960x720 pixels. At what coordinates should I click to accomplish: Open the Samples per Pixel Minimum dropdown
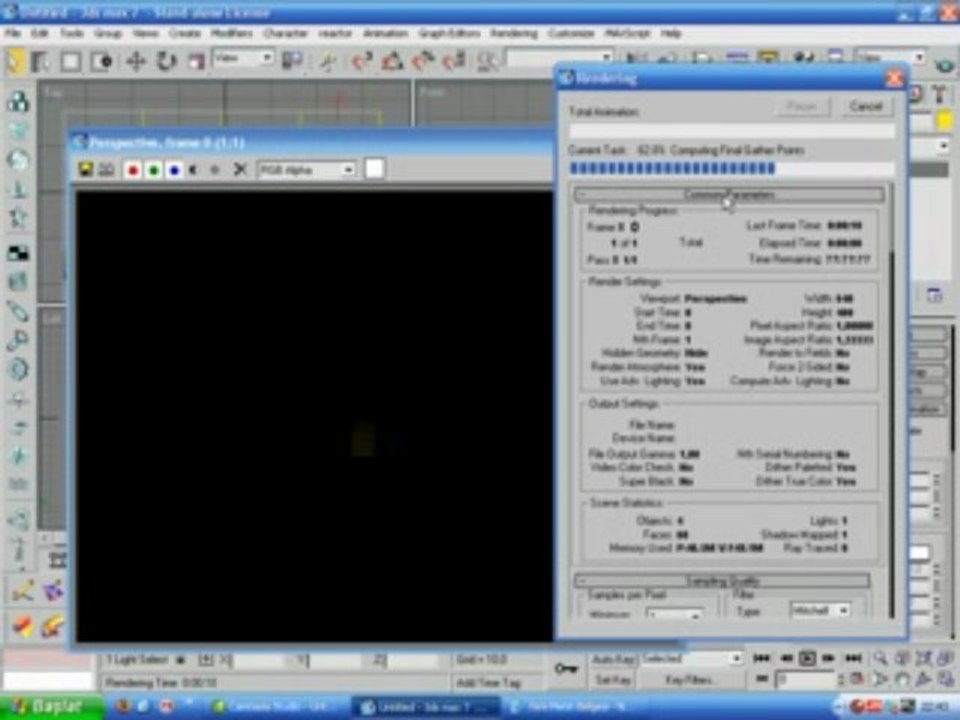674,613
